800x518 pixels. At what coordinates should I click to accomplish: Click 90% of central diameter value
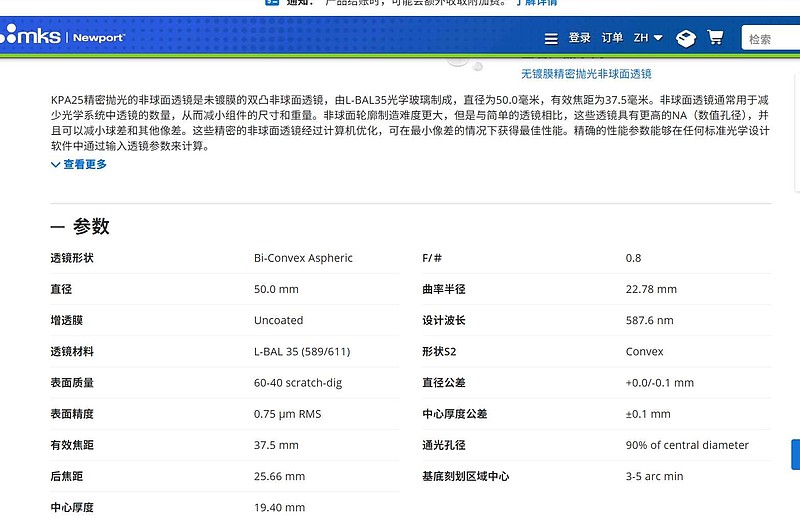pyautogui.click(x=687, y=445)
